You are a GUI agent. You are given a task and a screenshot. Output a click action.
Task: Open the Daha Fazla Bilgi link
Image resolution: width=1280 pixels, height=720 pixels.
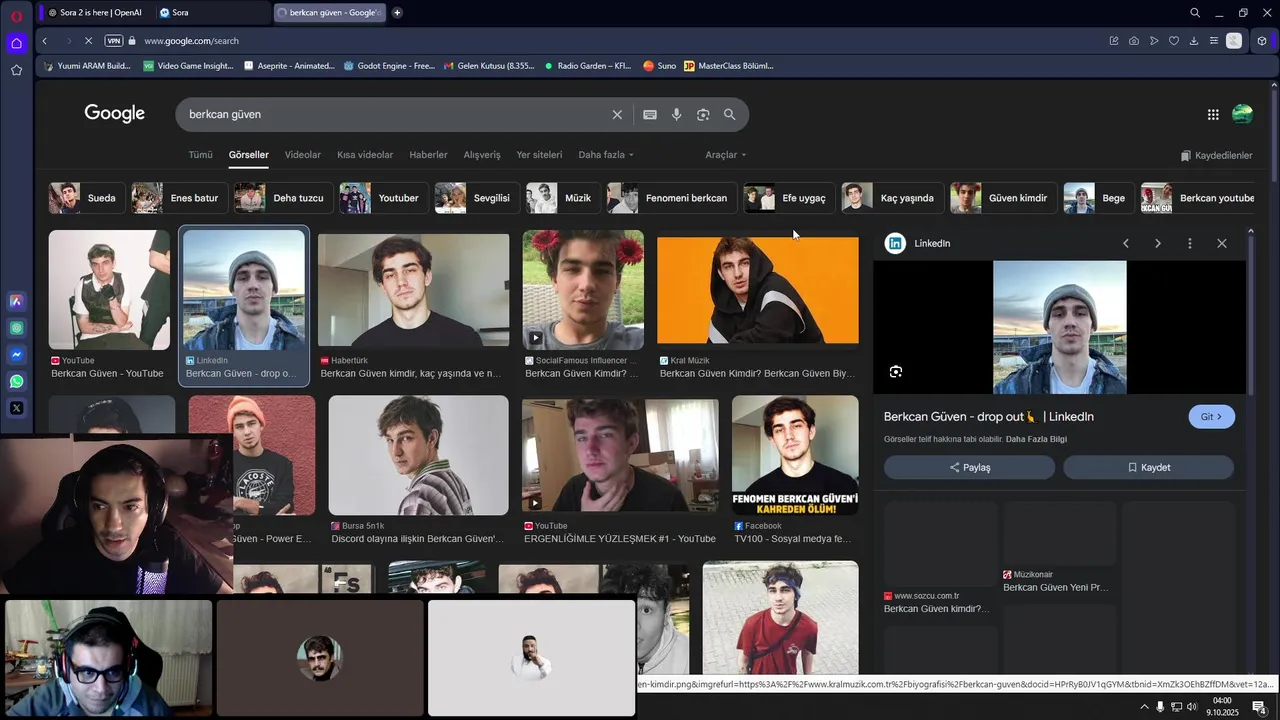1037,440
